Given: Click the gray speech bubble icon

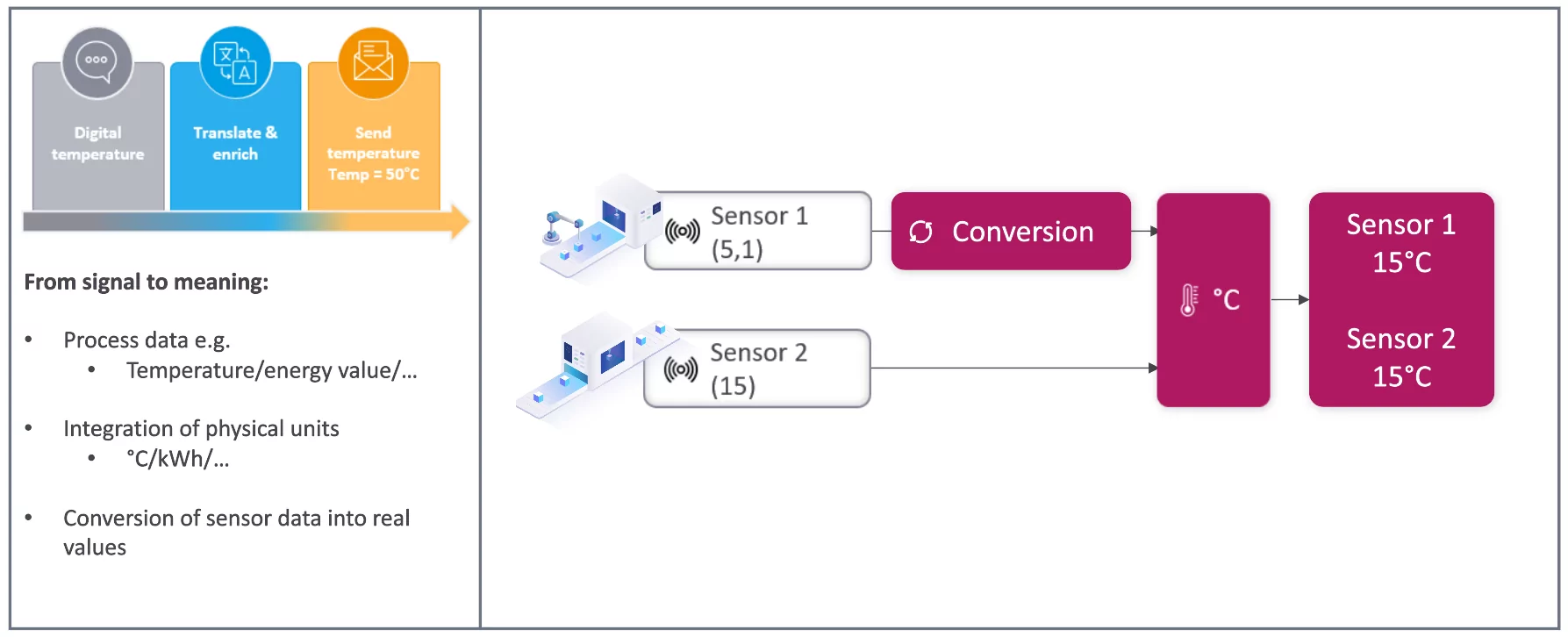Looking at the screenshot, I should point(97,62).
